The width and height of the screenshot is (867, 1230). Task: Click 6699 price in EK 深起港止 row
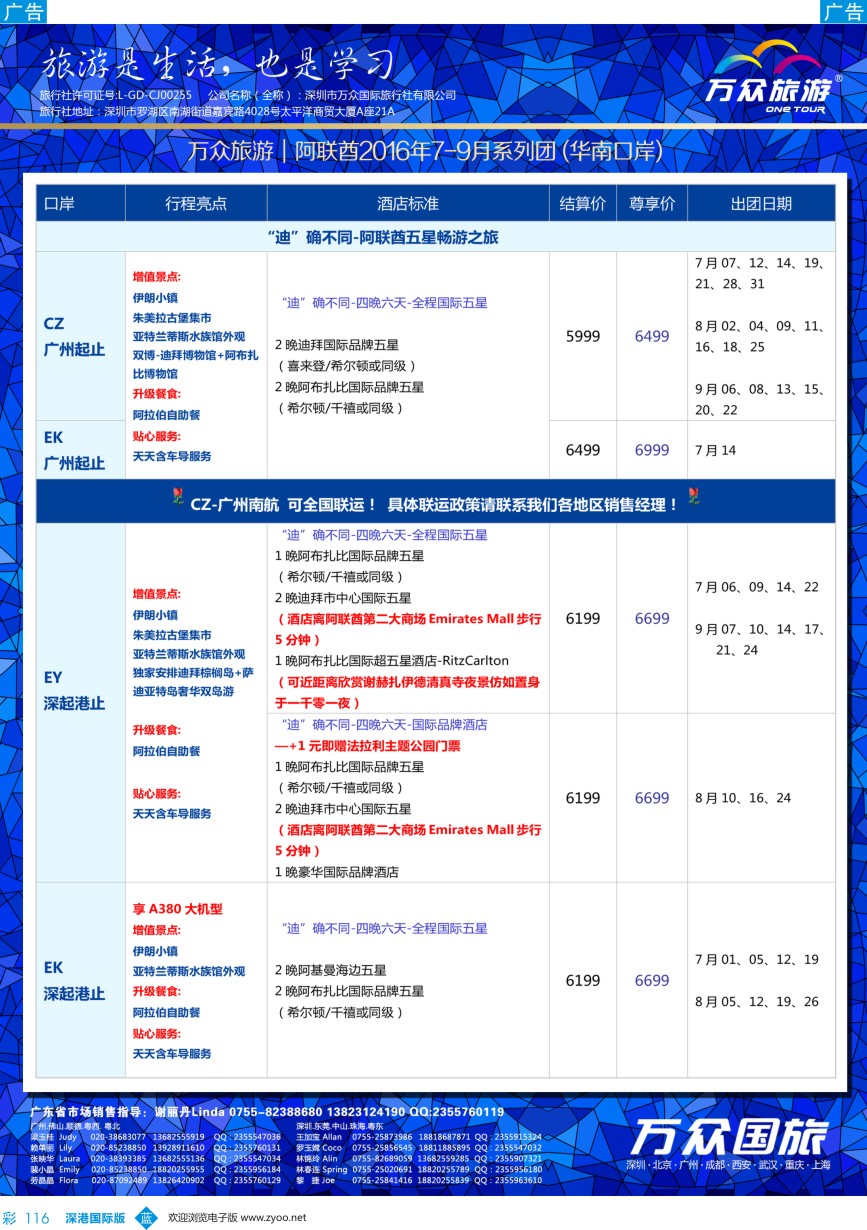coord(652,981)
